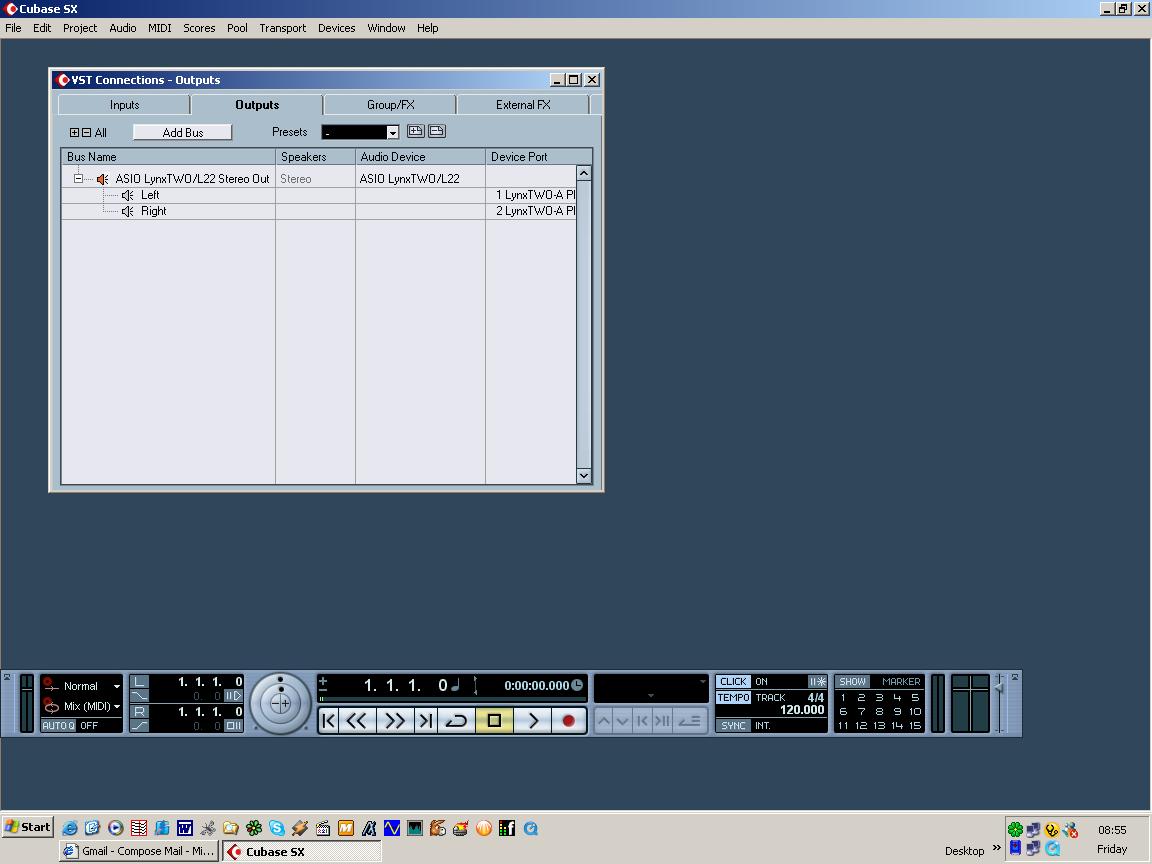This screenshot has width=1152, height=864.
Task: Click tempo value 120.000
Action: tap(802, 710)
